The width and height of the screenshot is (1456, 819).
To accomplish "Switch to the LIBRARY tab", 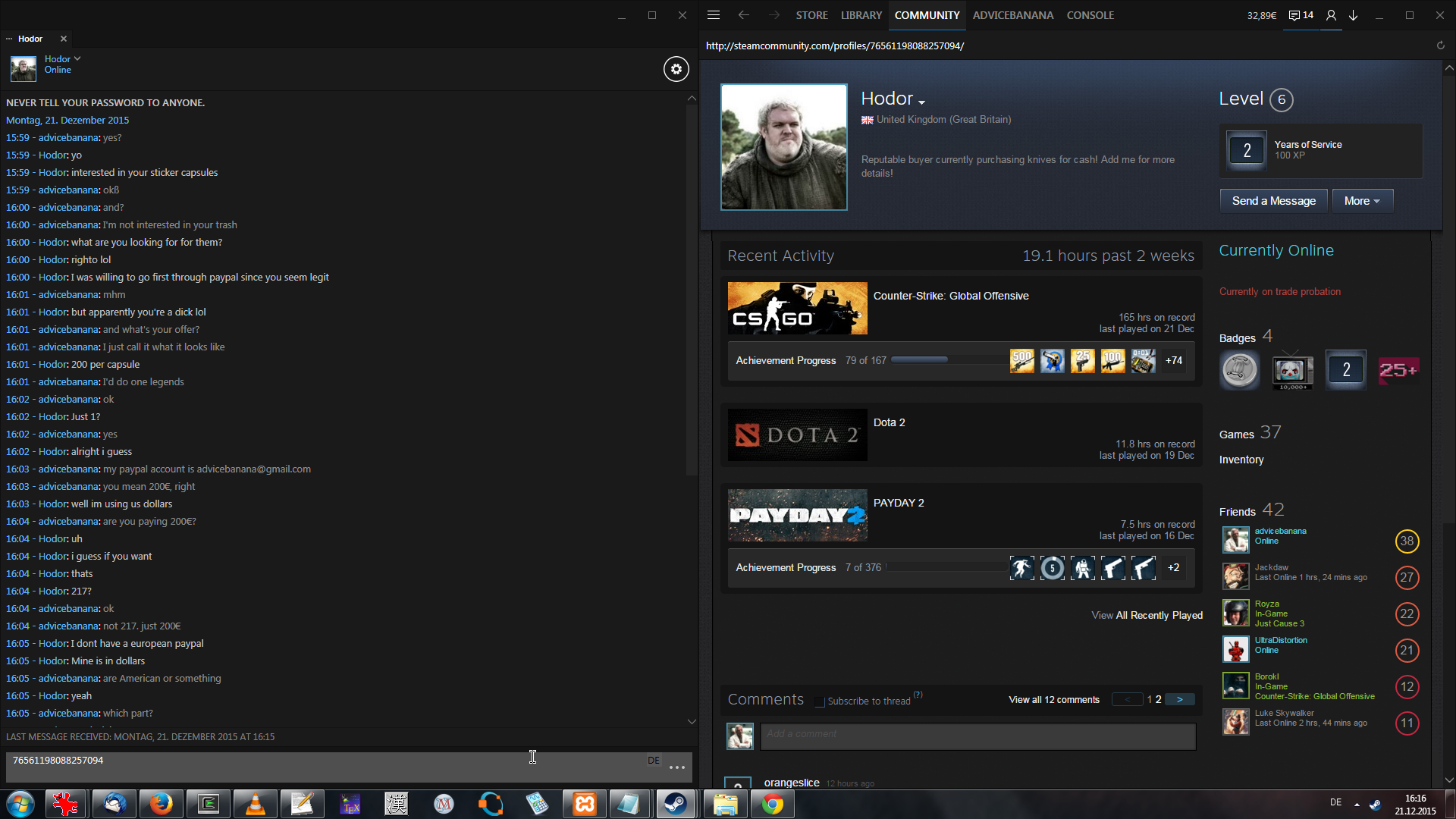I will point(861,15).
